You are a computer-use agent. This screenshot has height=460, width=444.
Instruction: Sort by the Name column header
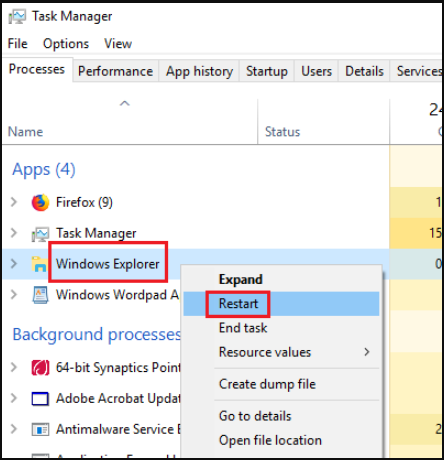coord(26,132)
